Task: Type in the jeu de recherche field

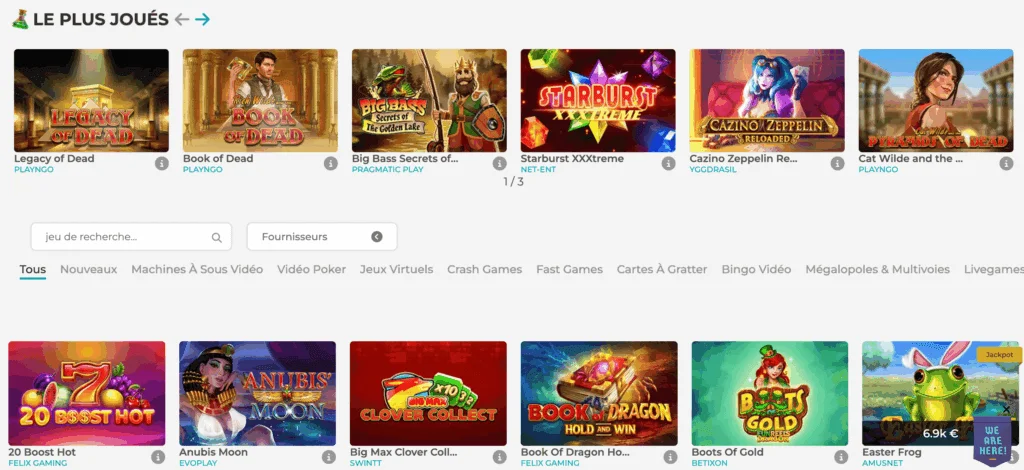Action: coord(120,237)
